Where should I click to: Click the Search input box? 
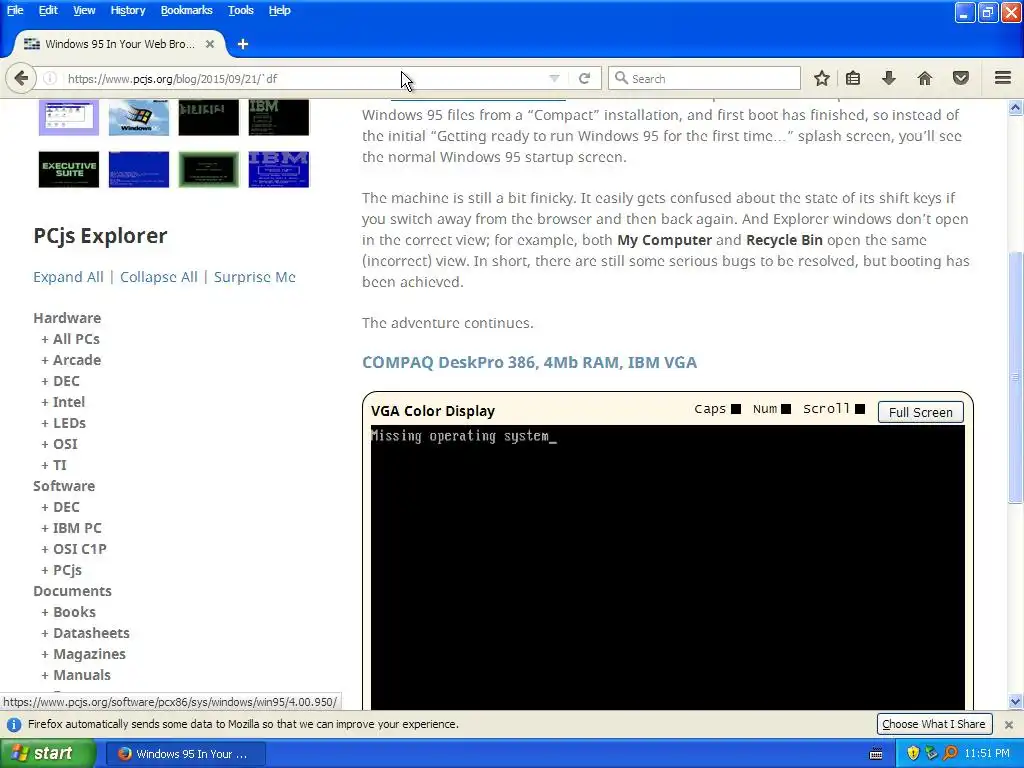coord(704,78)
